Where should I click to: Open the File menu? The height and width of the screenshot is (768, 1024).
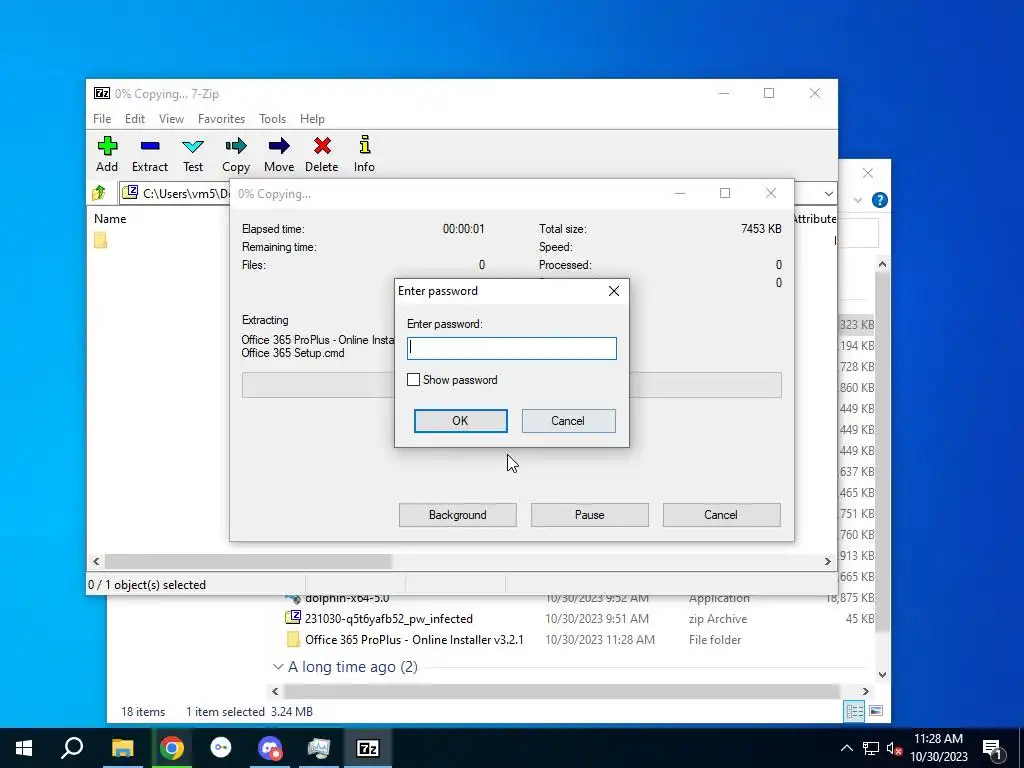click(102, 119)
